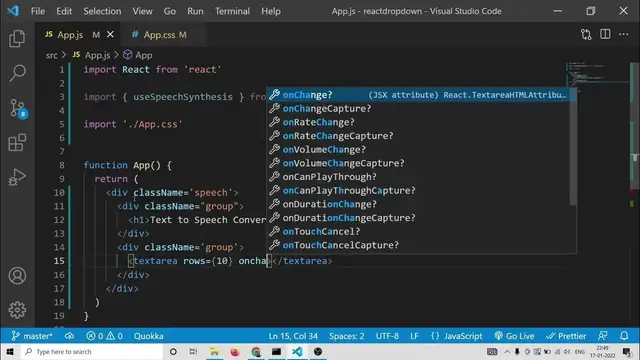The width and height of the screenshot is (640, 360).
Task: Open the Explorer view in activity bar
Action: (x=17, y=39)
